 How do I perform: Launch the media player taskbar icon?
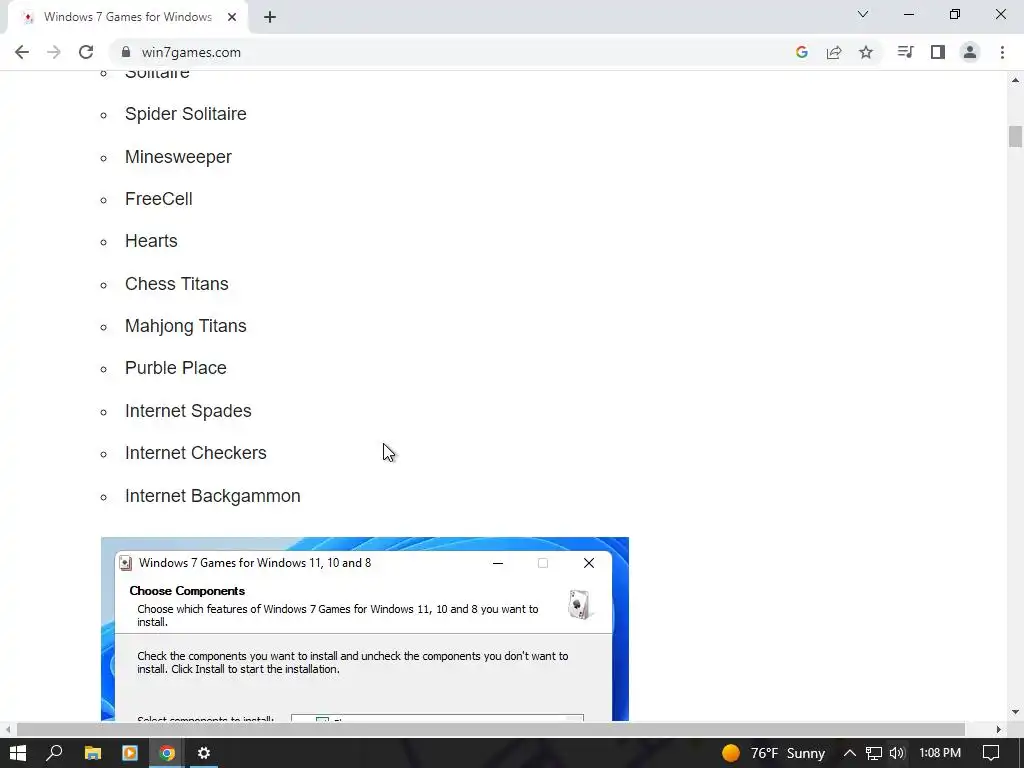(130, 753)
